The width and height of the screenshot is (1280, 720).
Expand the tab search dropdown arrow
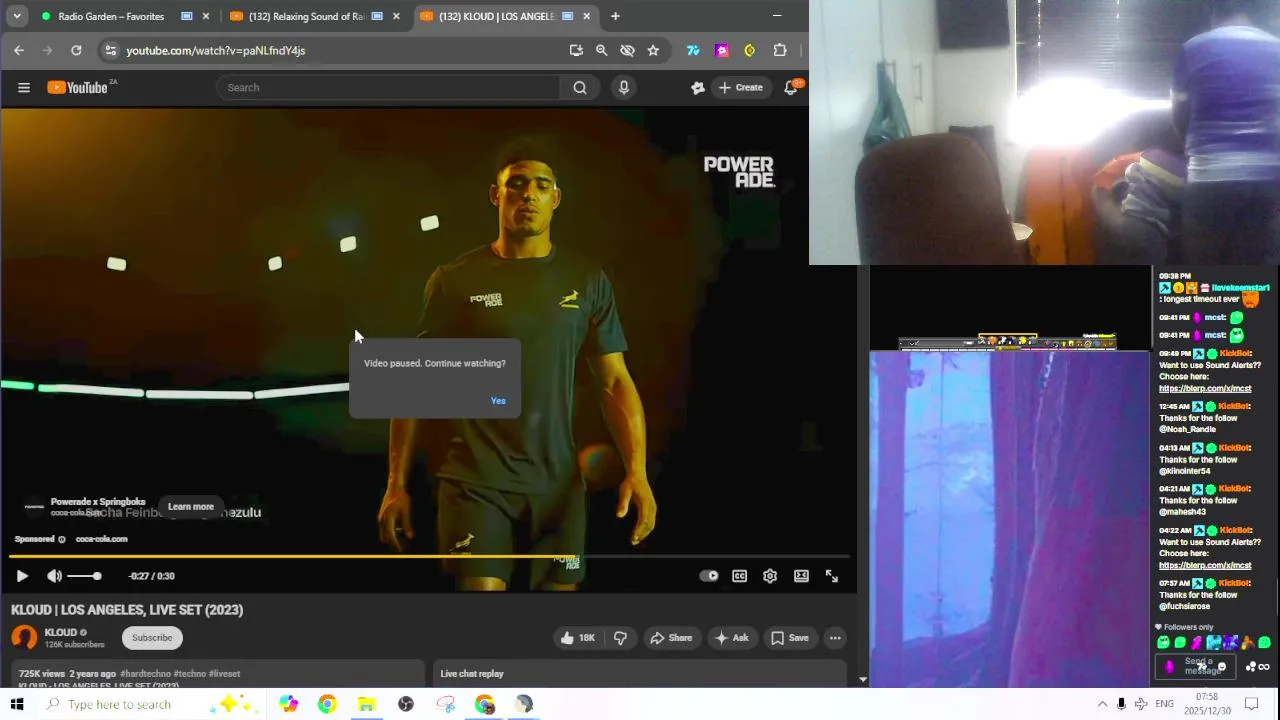(17, 16)
